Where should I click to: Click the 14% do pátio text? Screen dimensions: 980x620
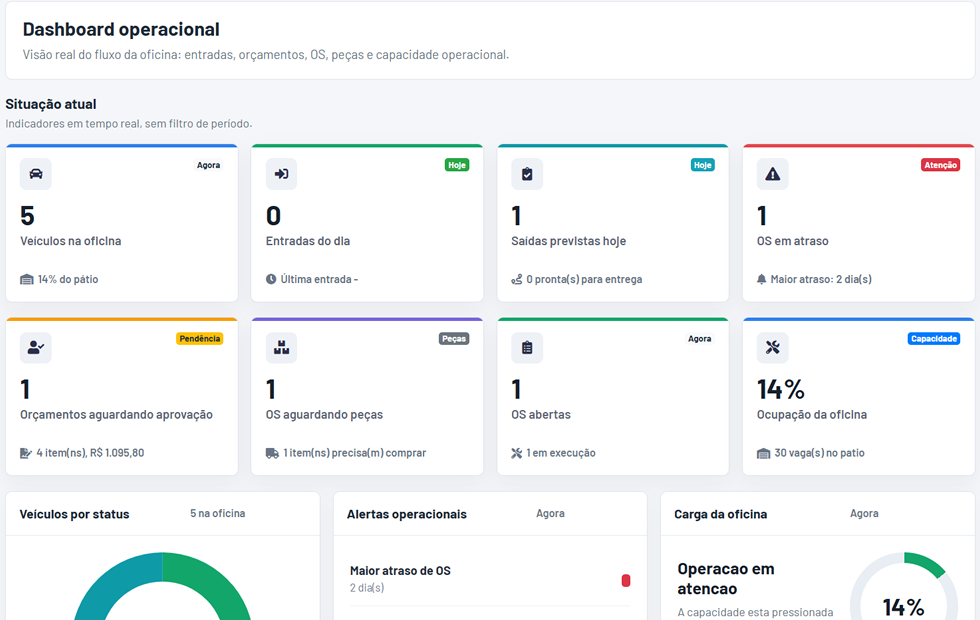(68, 279)
